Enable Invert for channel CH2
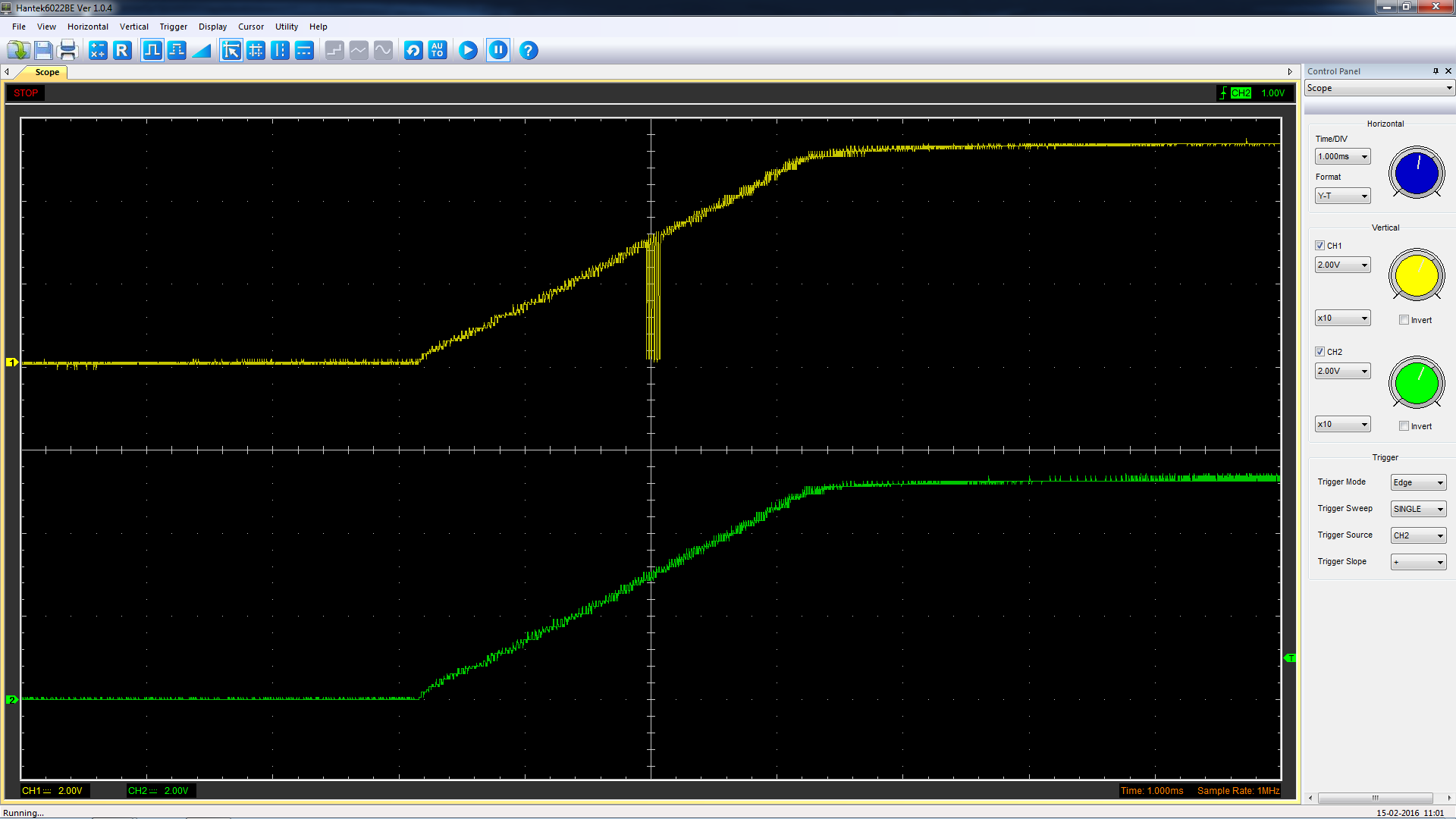This screenshot has height=819, width=1456. coord(1404,425)
